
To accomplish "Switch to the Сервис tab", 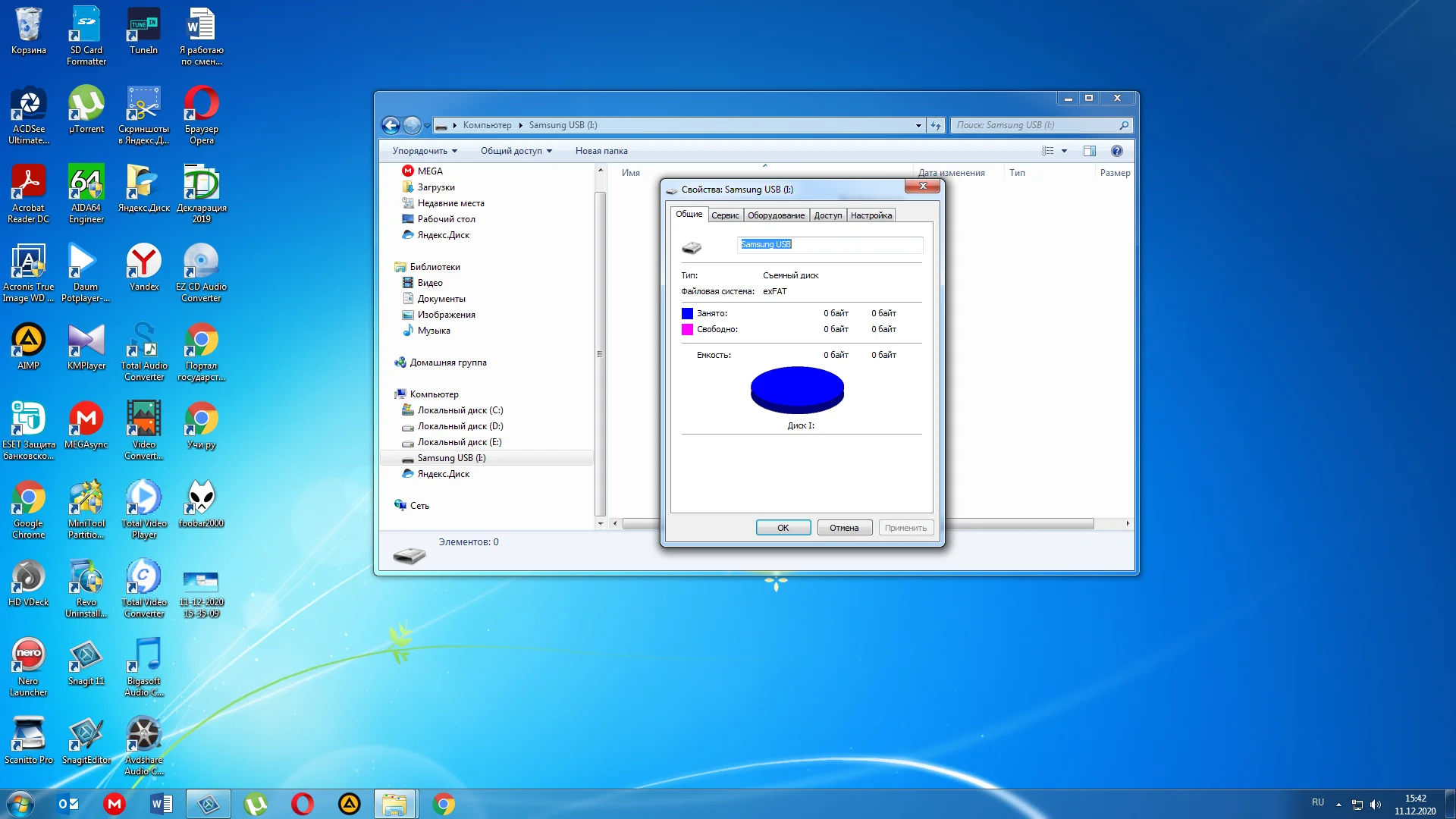I will [x=724, y=215].
